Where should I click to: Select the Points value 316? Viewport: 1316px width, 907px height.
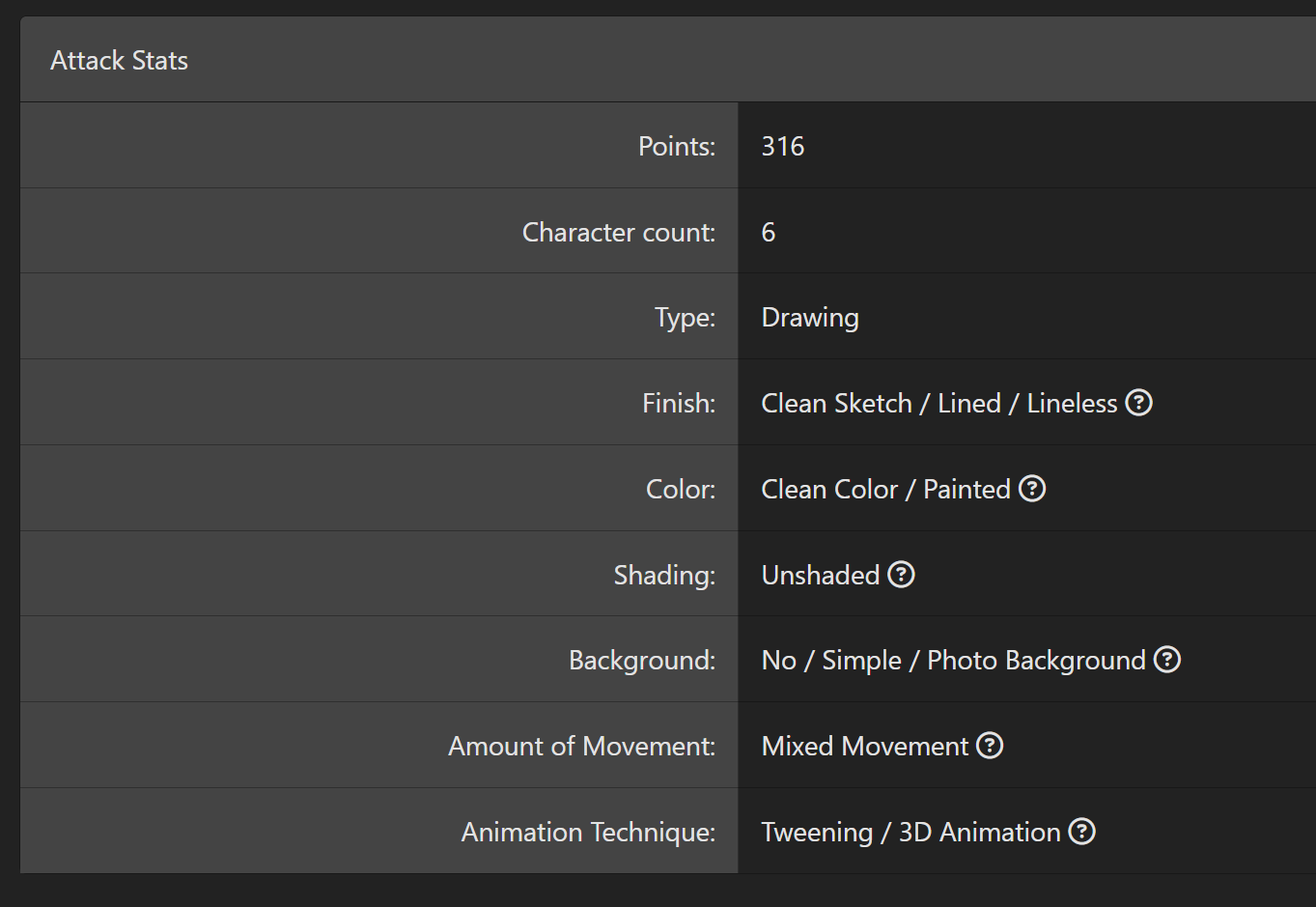click(x=783, y=147)
